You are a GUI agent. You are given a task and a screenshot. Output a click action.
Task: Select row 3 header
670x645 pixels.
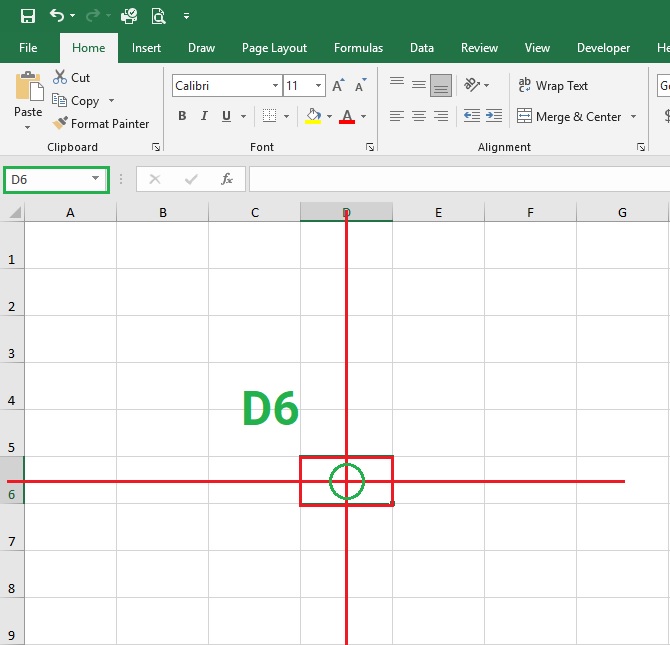[x=12, y=339]
